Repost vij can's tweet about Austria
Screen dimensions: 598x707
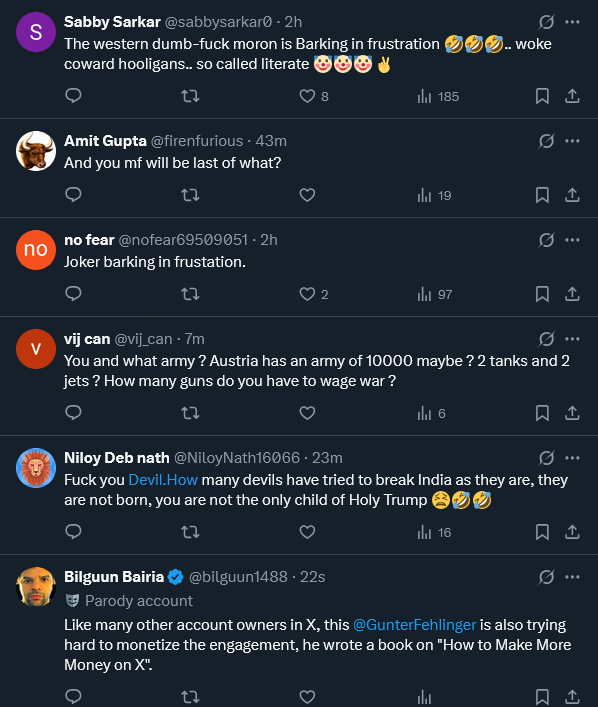(x=190, y=413)
